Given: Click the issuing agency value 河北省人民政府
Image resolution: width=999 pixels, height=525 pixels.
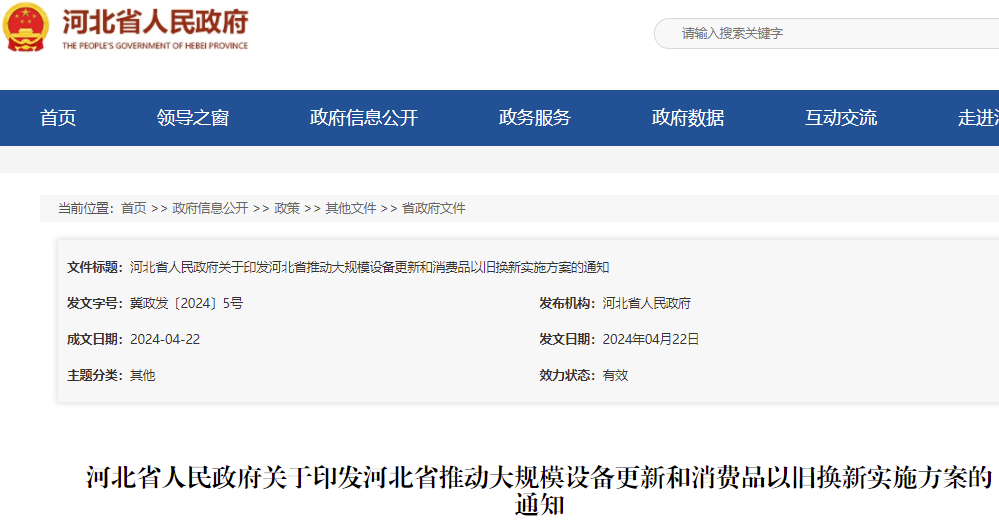Looking at the screenshot, I should tap(646, 303).
